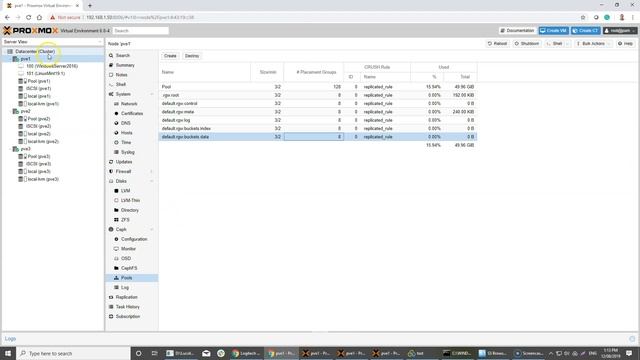Focus the Proxmox search field
The width and height of the screenshot is (640, 360).
pos(140,31)
